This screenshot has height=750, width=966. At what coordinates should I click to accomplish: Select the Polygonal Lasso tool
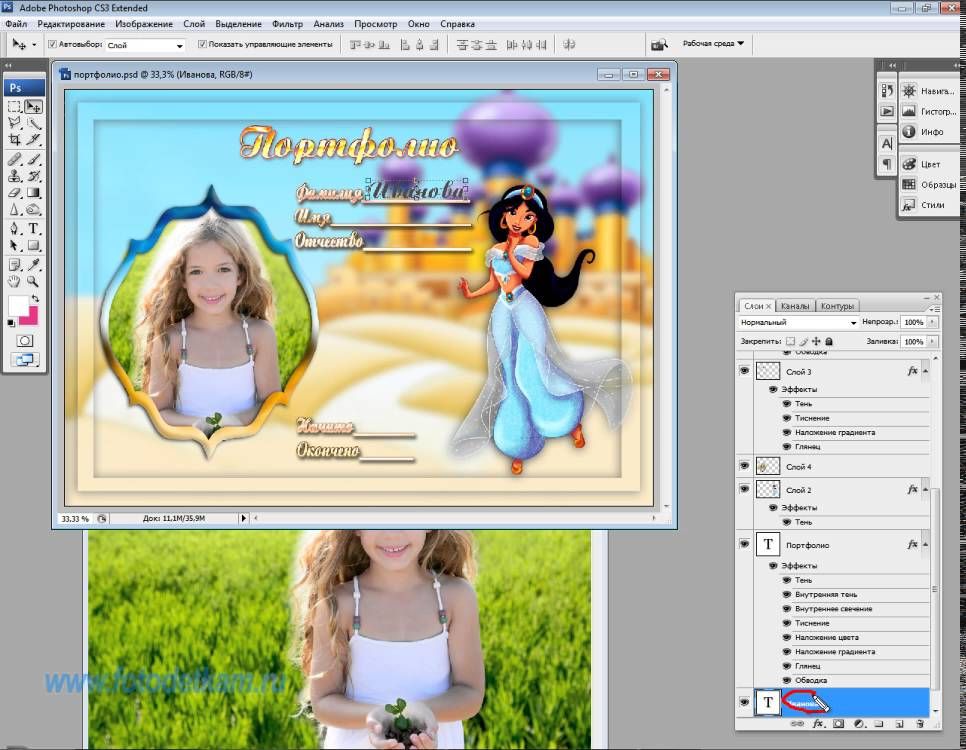click(15, 123)
